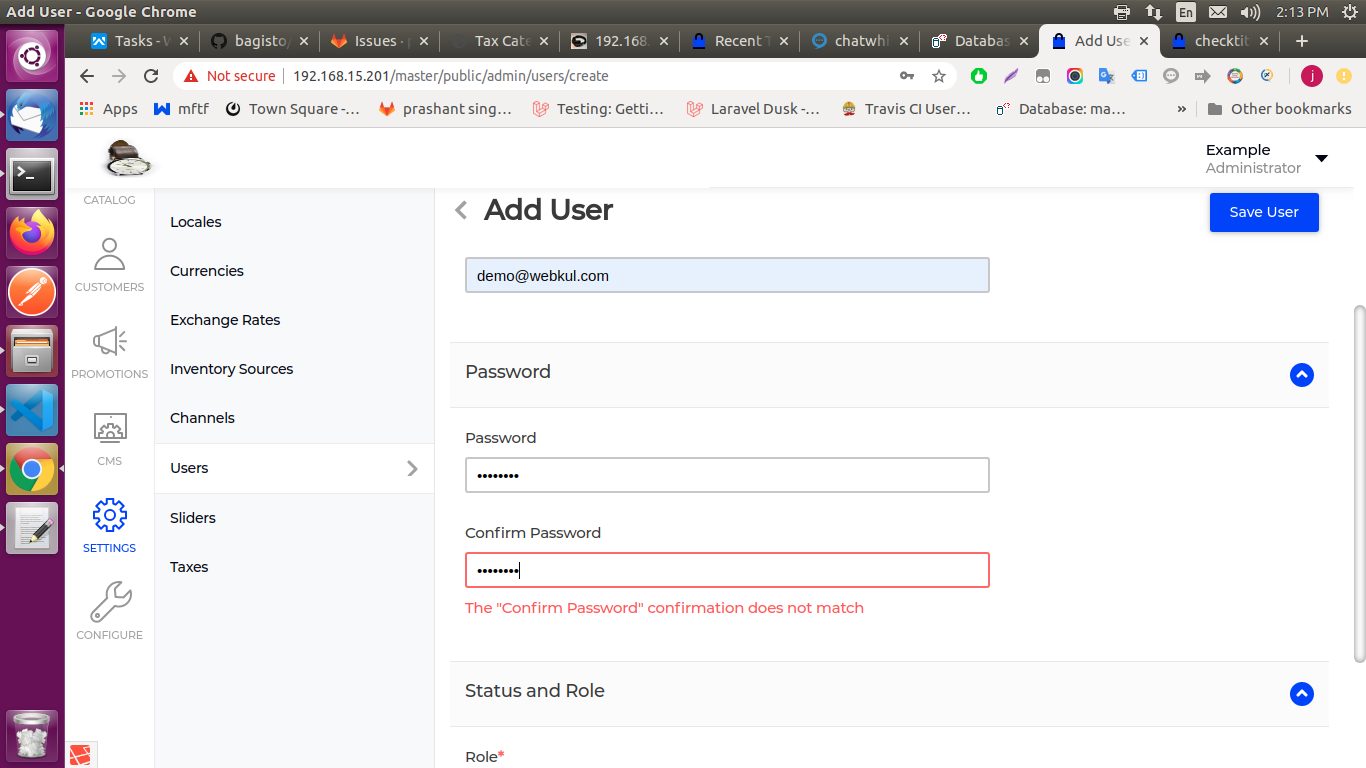Collapse the Status and Role section chevron
Image resolution: width=1366 pixels, height=768 pixels.
click(x=1301, y=694)
